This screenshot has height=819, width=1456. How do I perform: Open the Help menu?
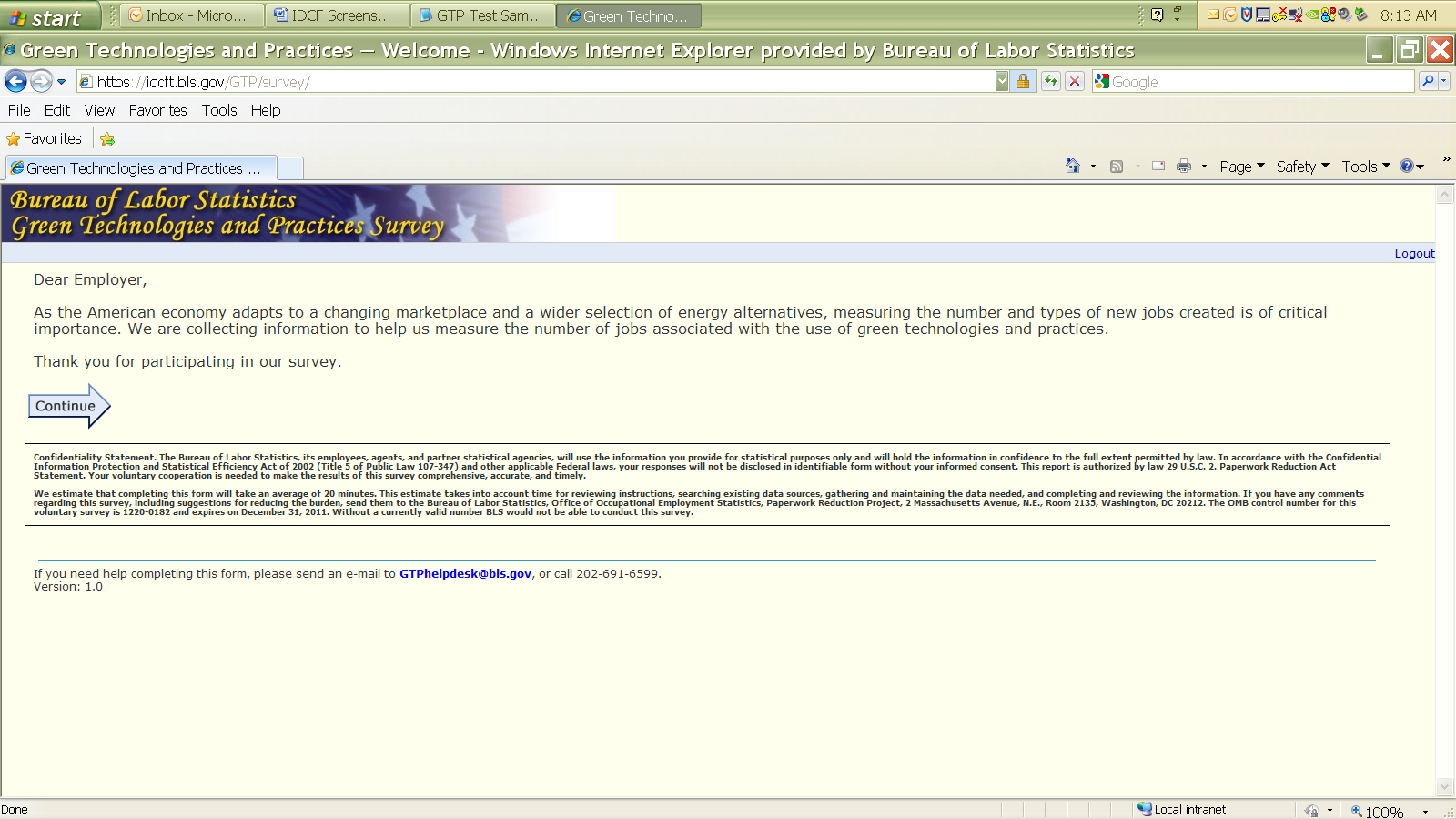pos(266,110)
